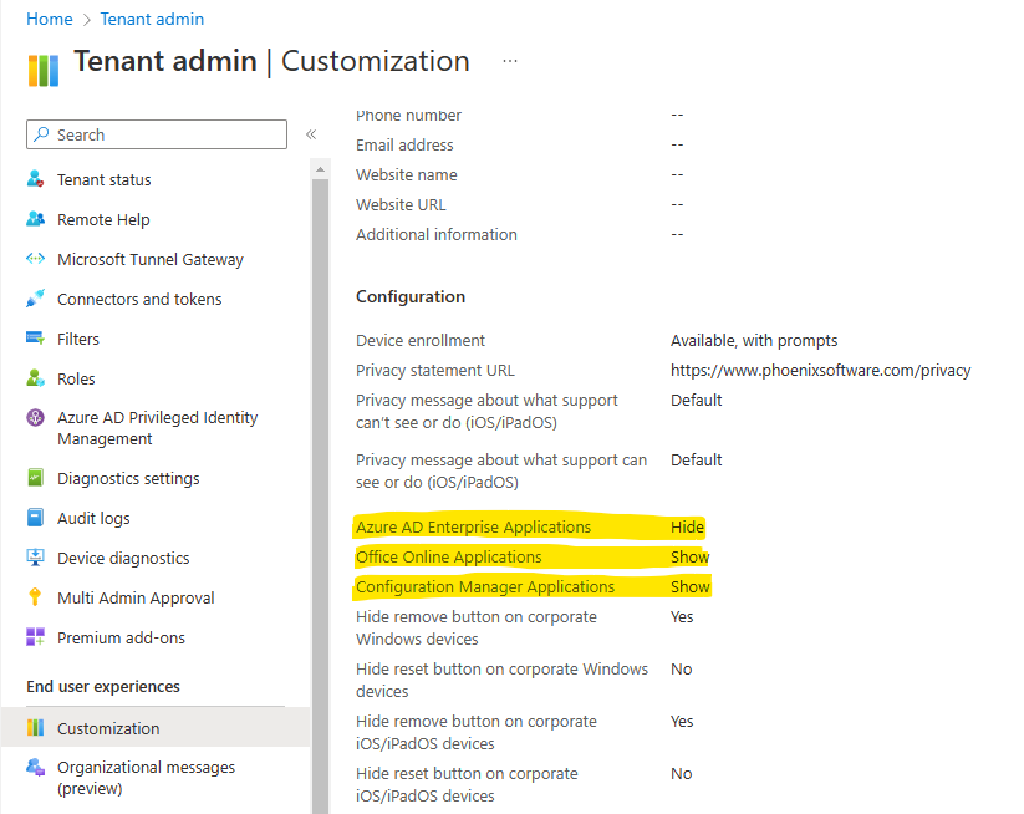Click the Remote Help icon

click(x=35, y=219)
